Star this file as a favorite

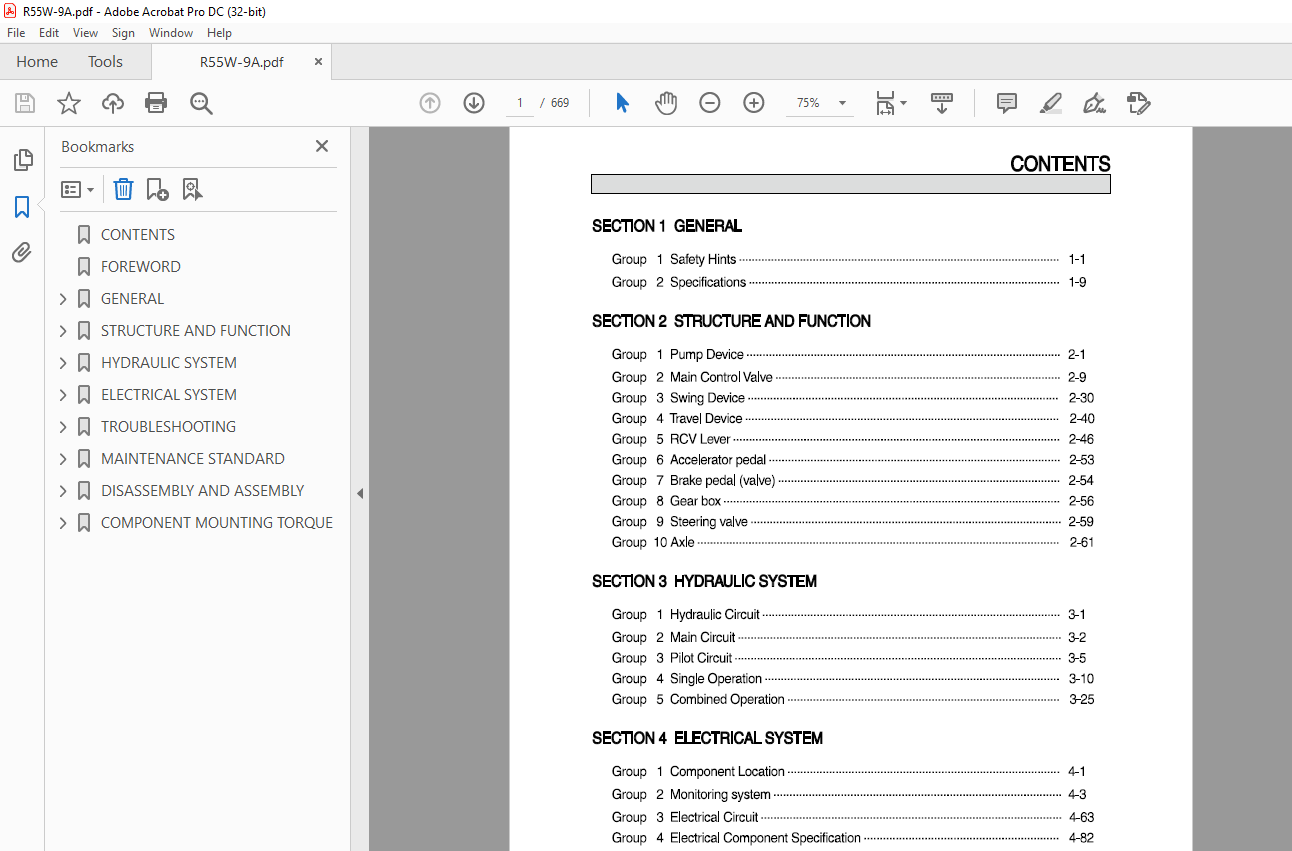click(69, 103)
